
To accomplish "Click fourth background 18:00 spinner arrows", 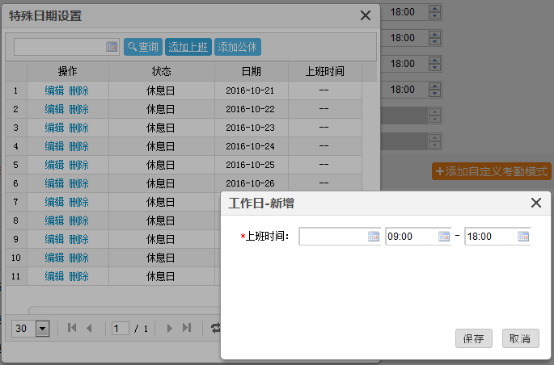I will [435, 89].
